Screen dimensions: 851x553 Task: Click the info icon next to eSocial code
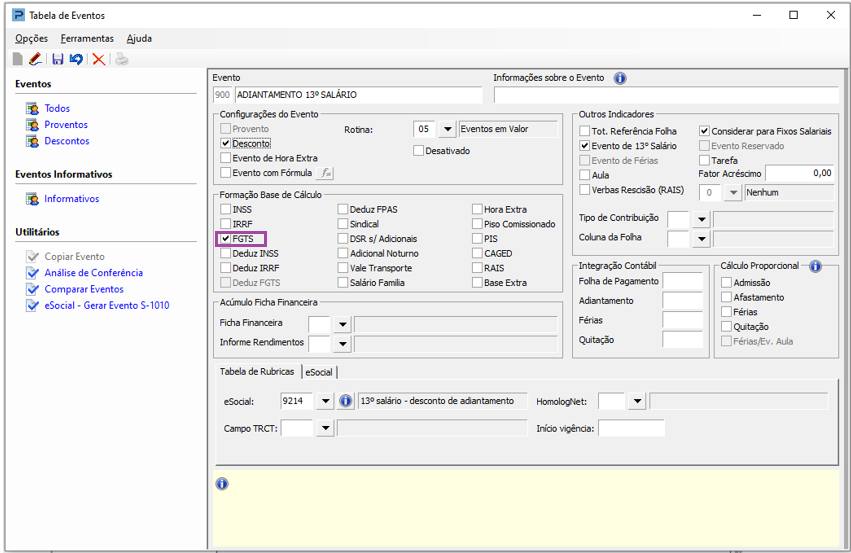tap(346, 401)
